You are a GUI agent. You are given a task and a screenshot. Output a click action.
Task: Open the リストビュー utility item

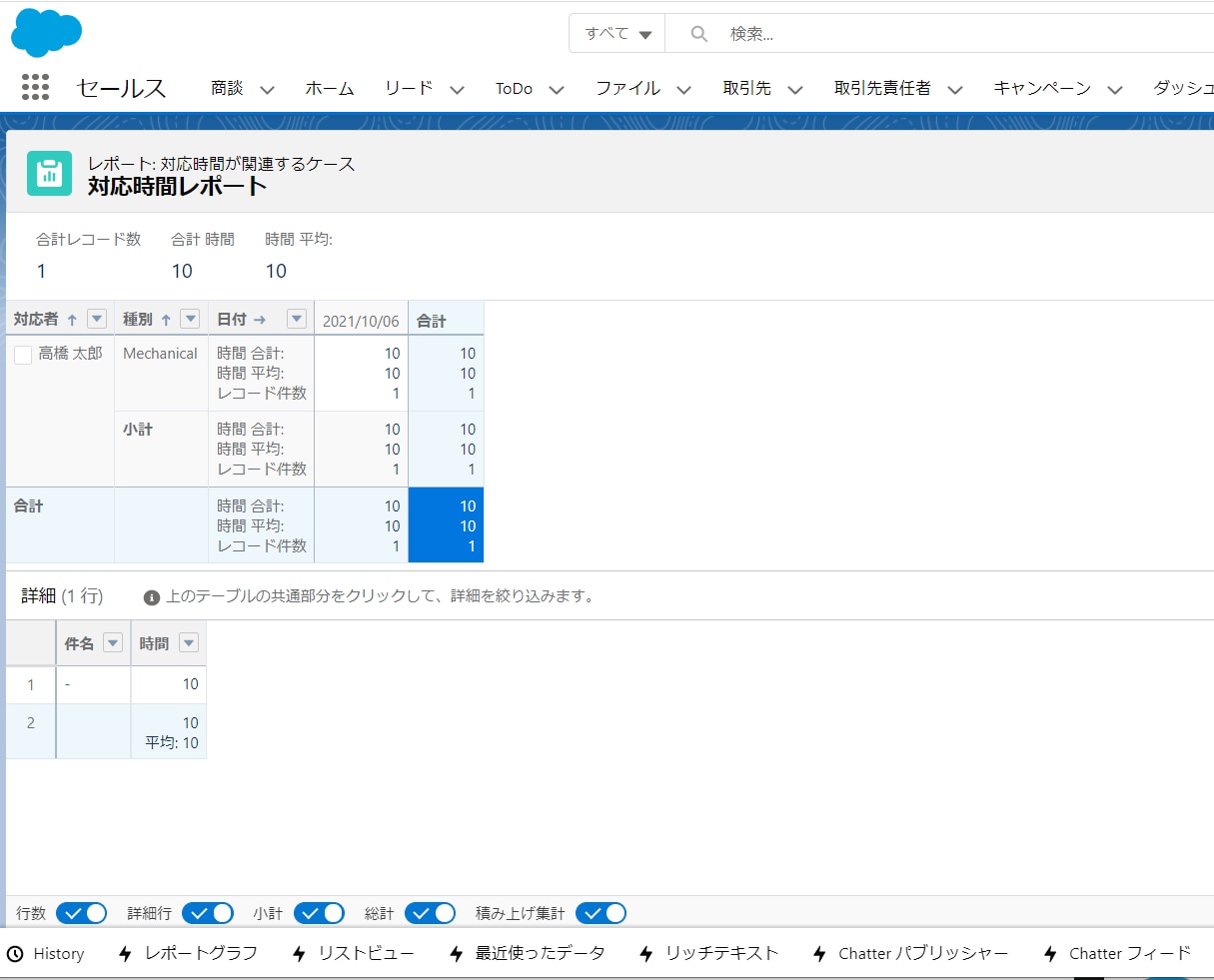pos(354,954)
